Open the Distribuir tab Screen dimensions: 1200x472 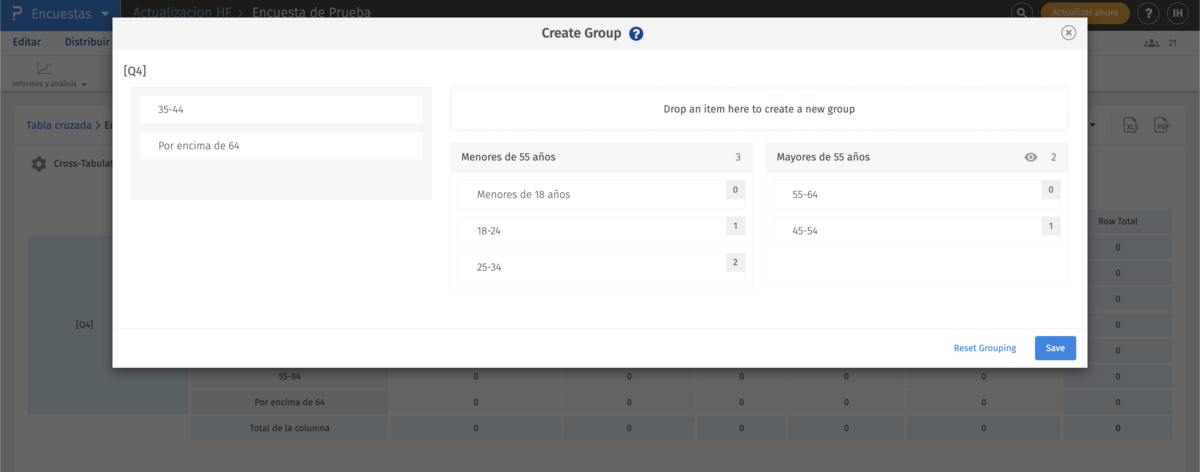(x=87, y=42)
